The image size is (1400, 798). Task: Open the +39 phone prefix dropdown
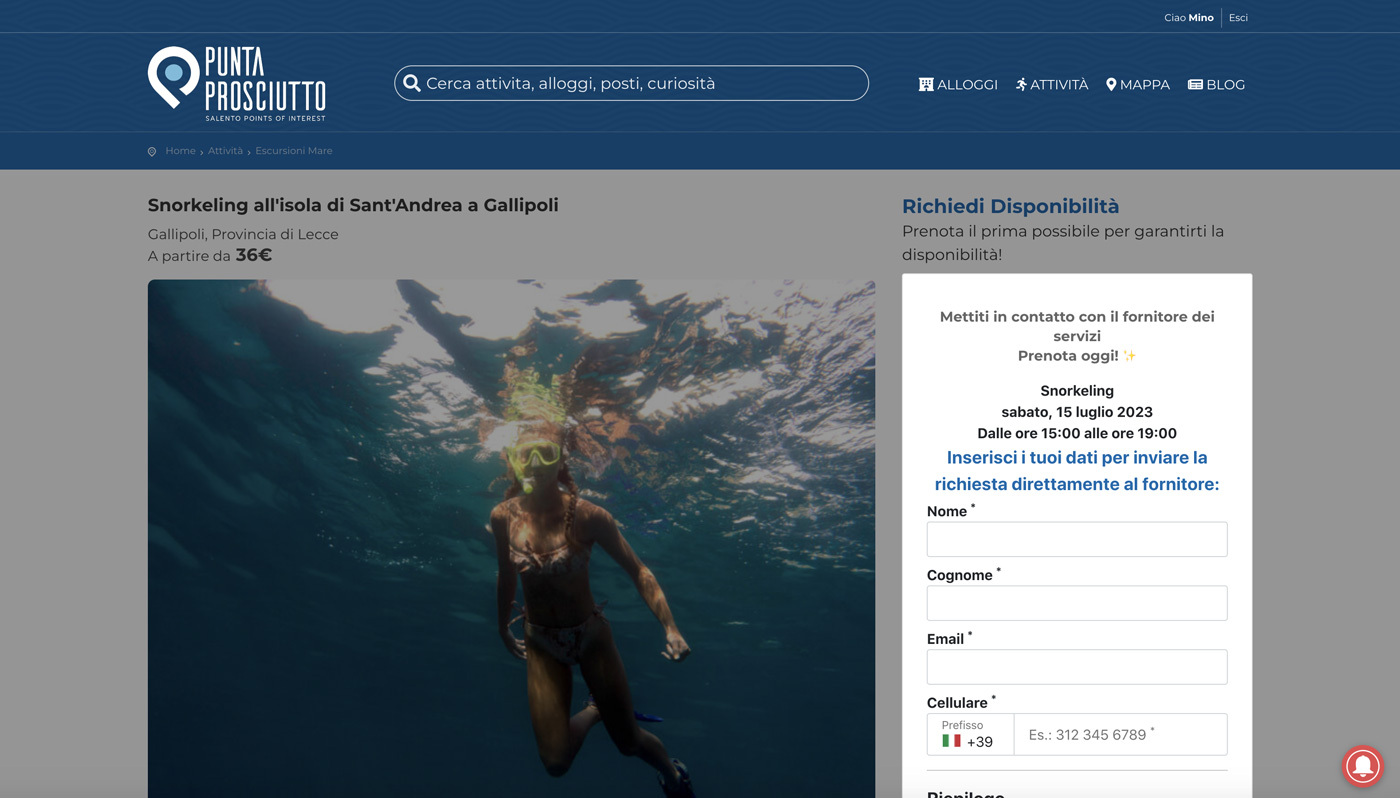[969, 735]
